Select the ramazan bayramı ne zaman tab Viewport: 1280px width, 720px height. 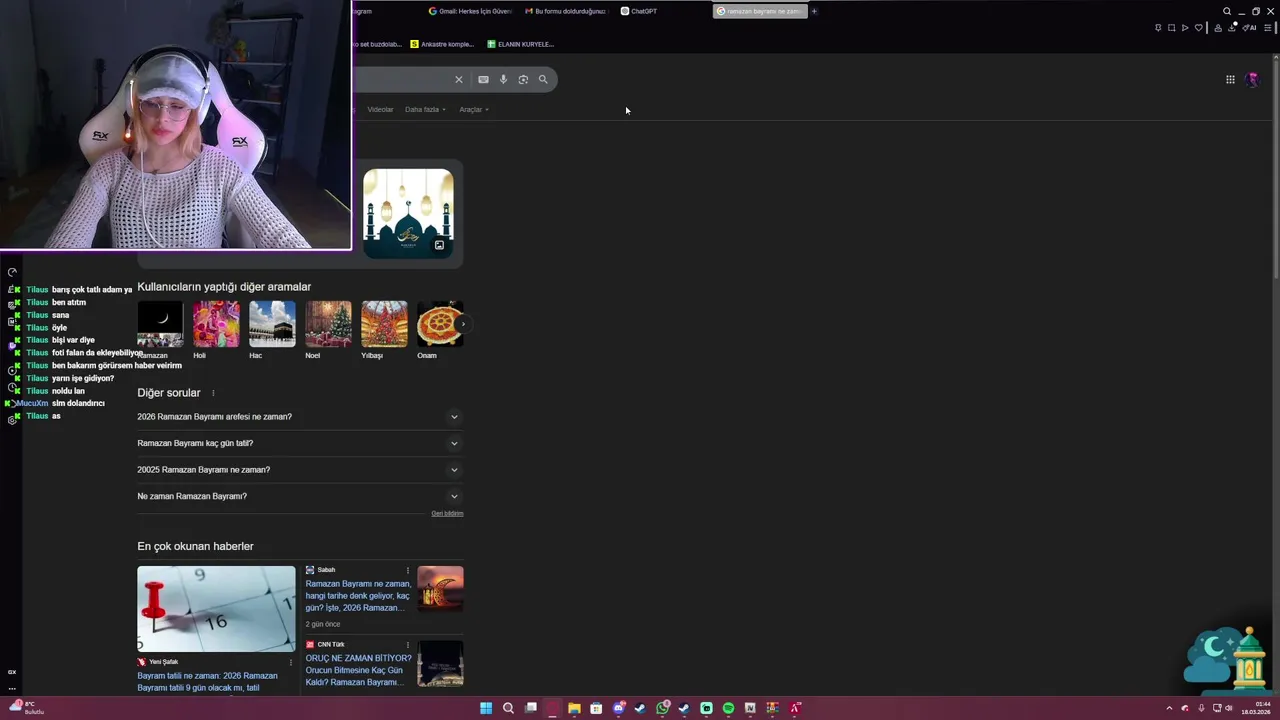tap(759, 11)
